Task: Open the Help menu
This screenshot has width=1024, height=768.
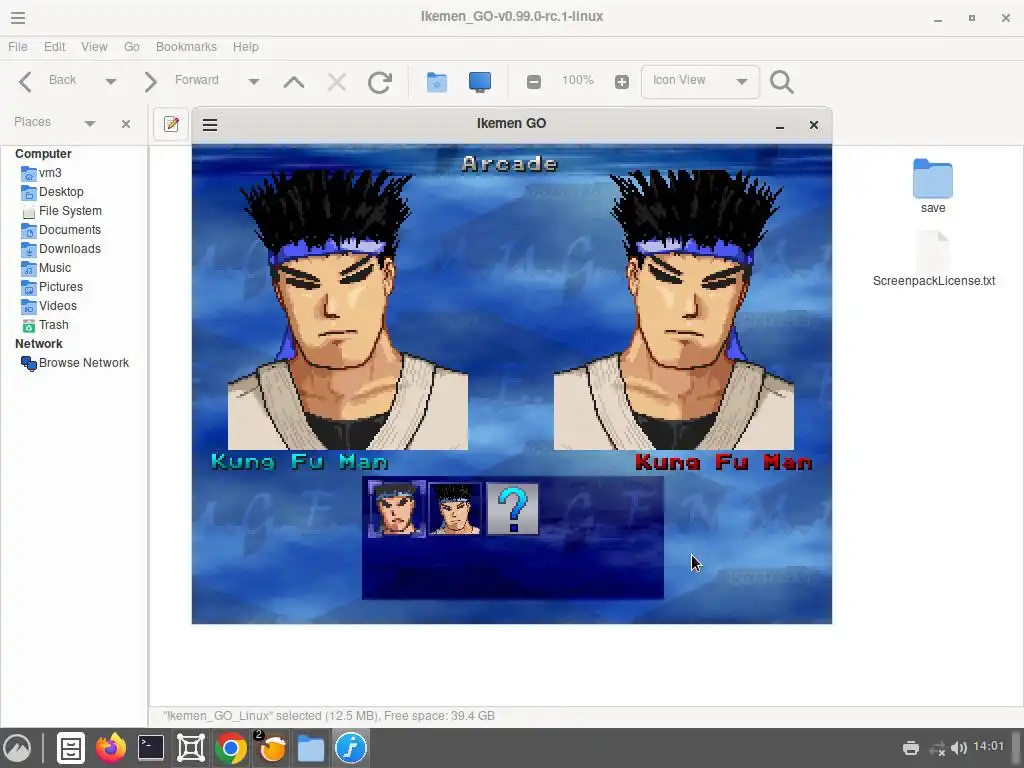Action: (246, 47)
